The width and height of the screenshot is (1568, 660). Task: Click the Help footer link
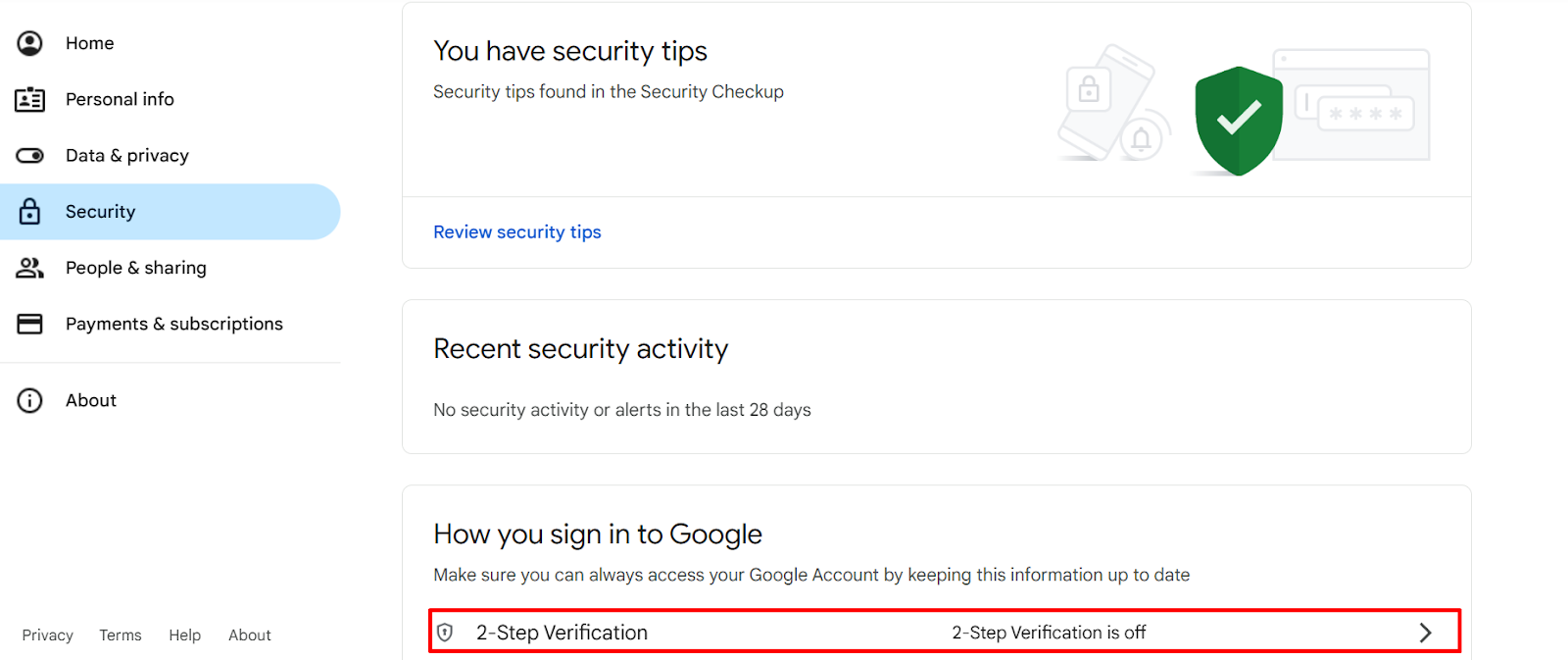pos(184,635)
